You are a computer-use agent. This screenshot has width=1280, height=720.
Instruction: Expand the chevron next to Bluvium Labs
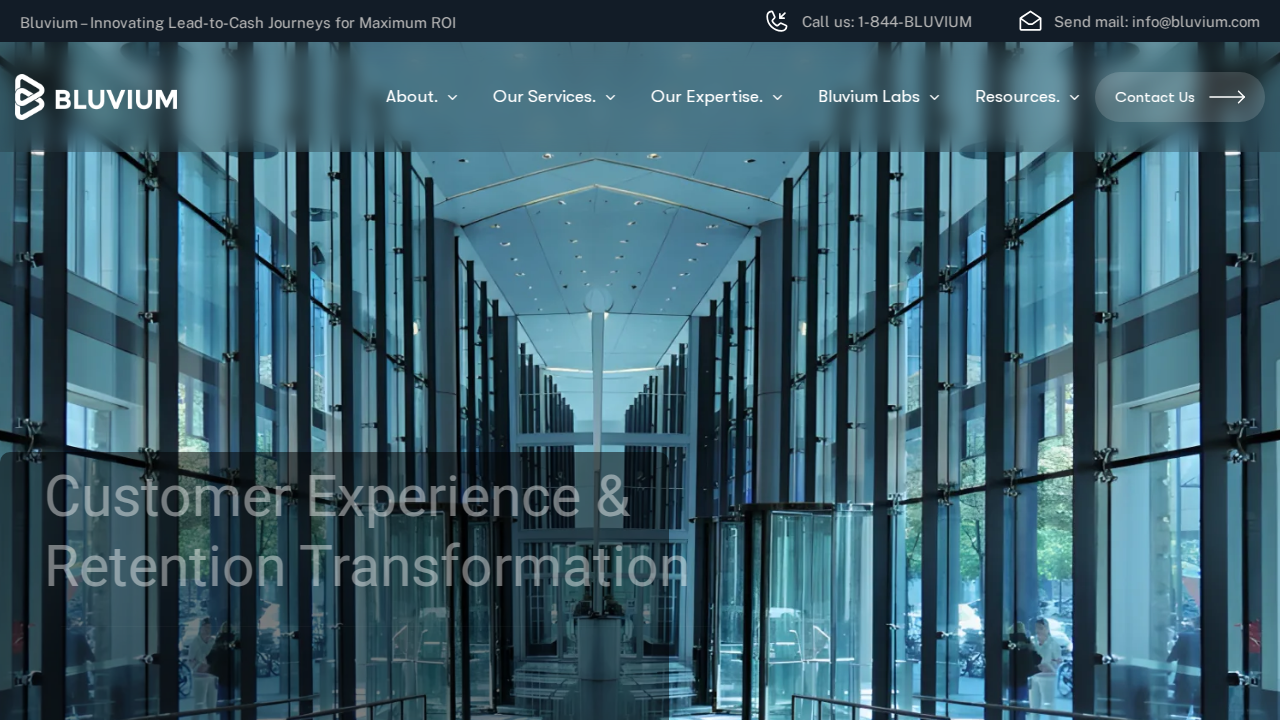tap(934, 97)
